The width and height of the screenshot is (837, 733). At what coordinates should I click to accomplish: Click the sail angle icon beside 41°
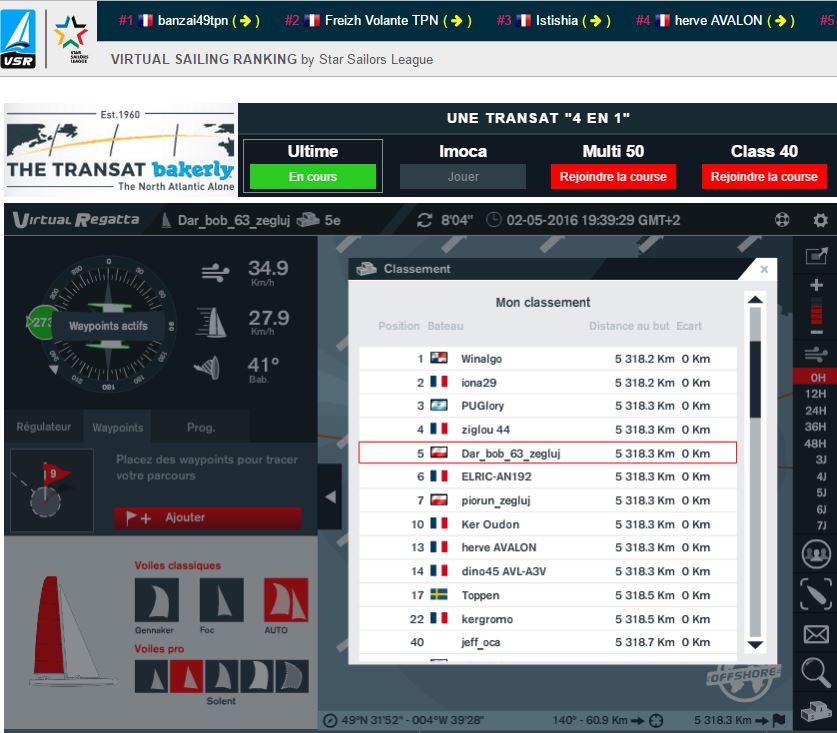[207, 367]
